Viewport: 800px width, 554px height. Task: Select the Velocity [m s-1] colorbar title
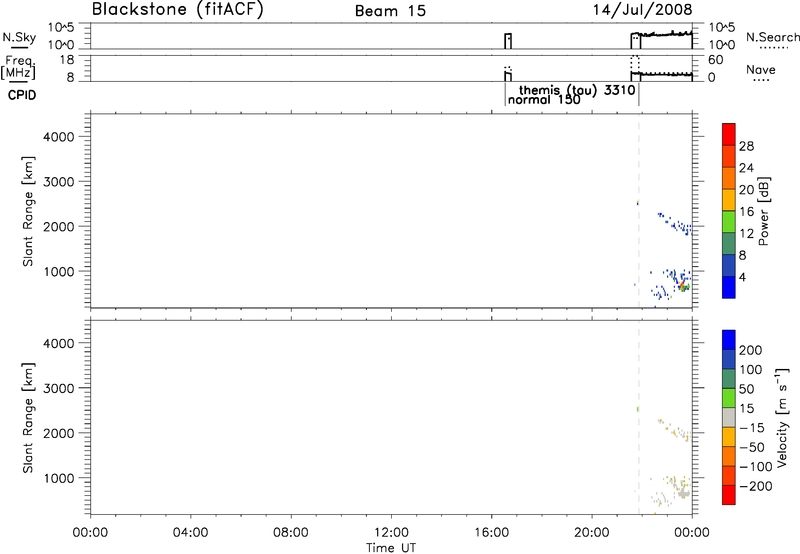pos(782,417)
